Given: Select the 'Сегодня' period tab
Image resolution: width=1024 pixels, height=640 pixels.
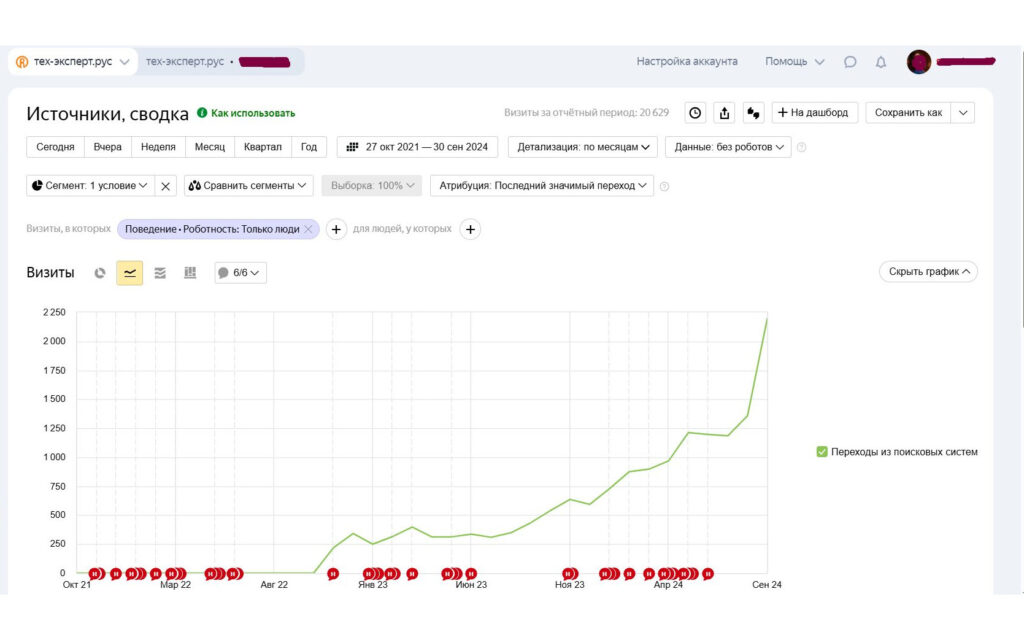Looking at the screenshot, I should [56, 147].
